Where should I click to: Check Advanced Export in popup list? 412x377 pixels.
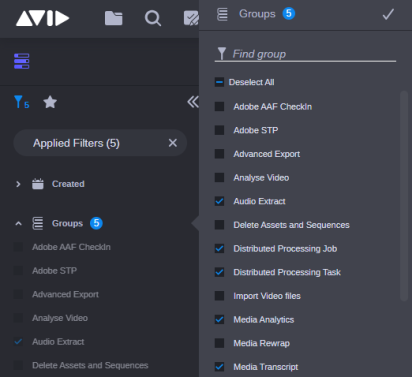(x=219, y=154)
